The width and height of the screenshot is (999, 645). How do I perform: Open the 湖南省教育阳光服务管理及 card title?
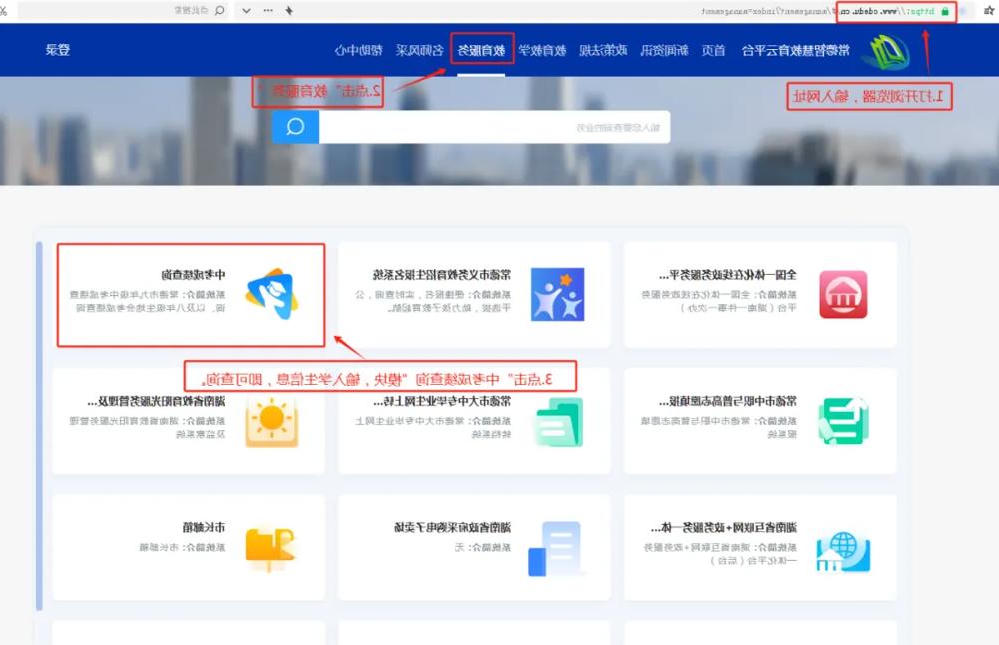click(157, 402)
